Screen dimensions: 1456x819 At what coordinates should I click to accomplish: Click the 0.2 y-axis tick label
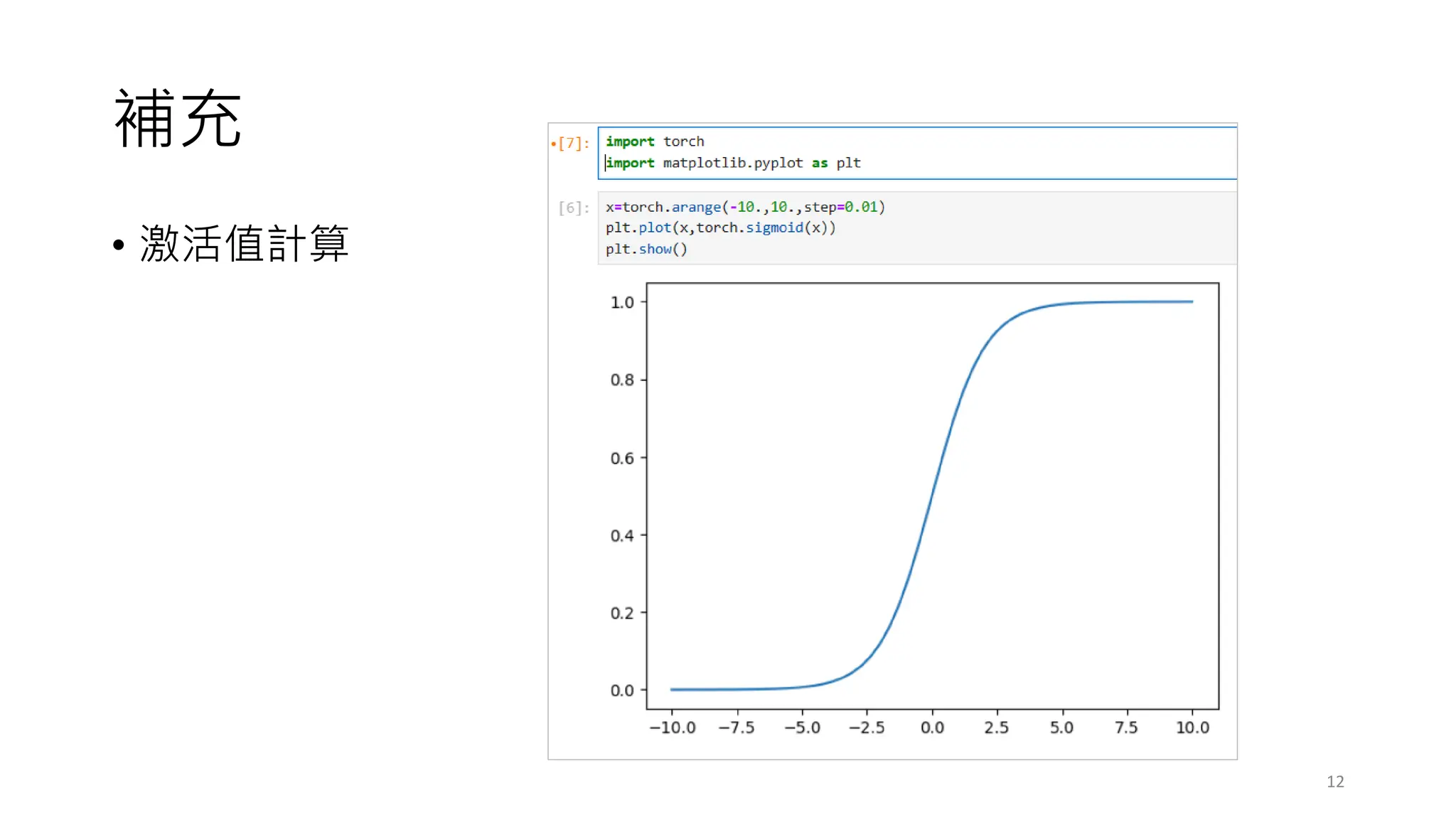(x=622, y=613)
